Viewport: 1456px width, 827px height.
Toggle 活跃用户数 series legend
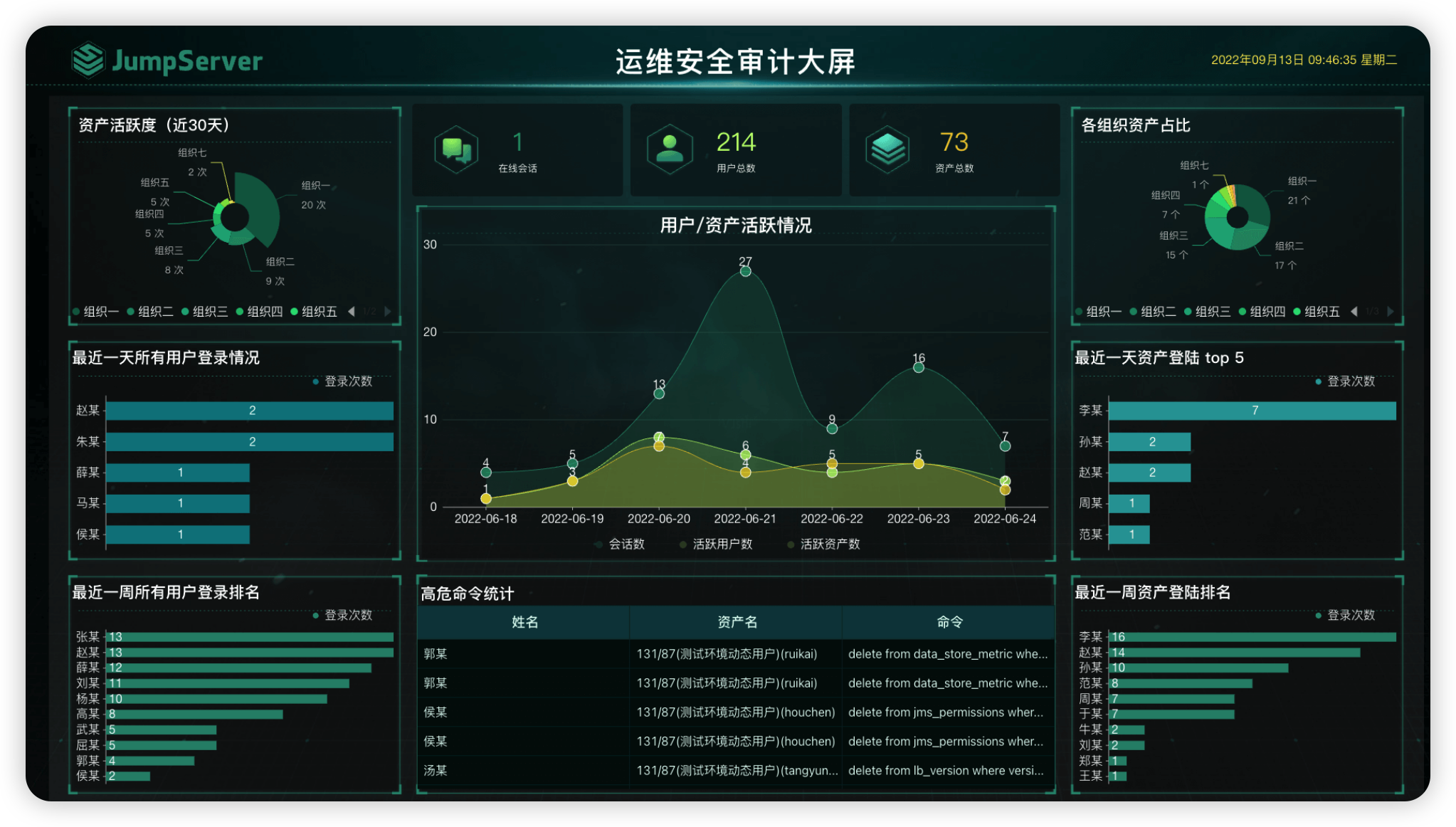[x=716, y=544]
